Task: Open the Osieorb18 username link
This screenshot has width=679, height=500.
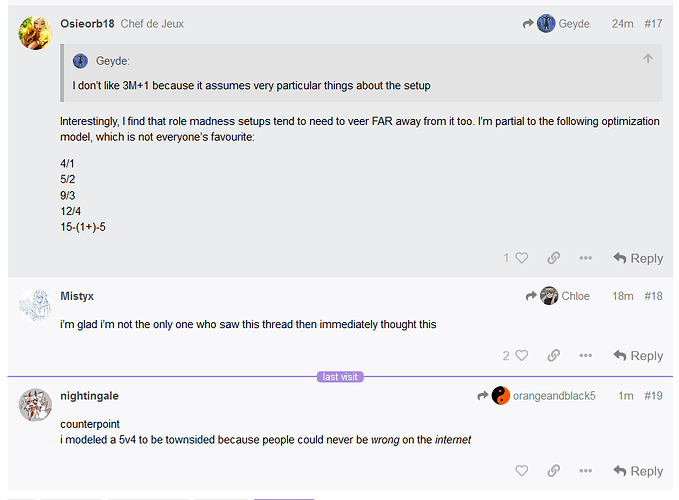Action: (x=87, y=23)
